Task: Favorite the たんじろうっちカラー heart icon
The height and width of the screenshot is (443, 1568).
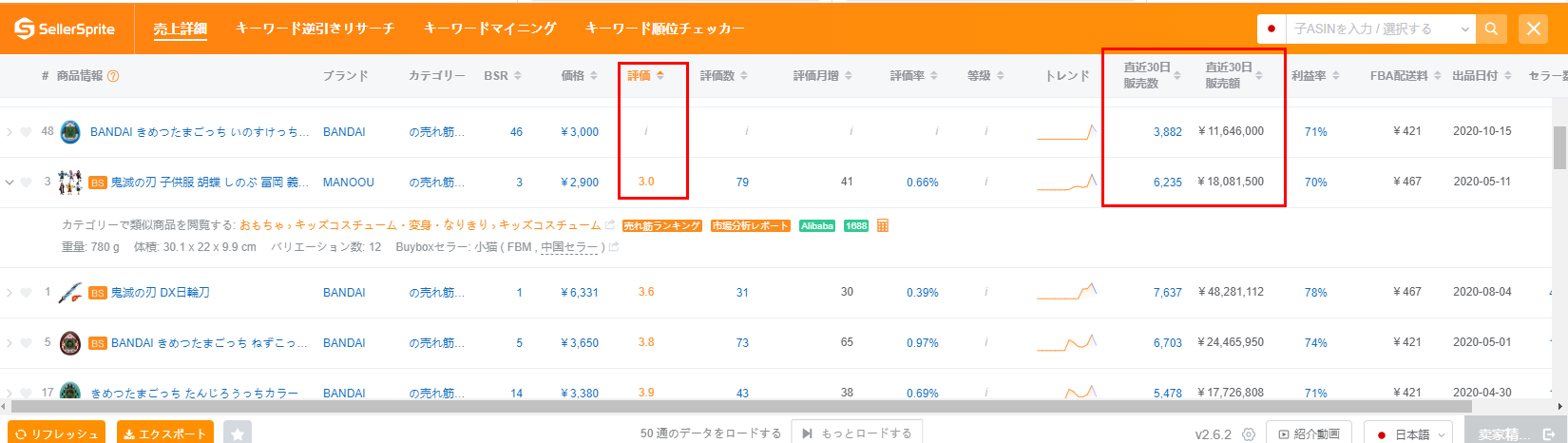Action: 27,393
